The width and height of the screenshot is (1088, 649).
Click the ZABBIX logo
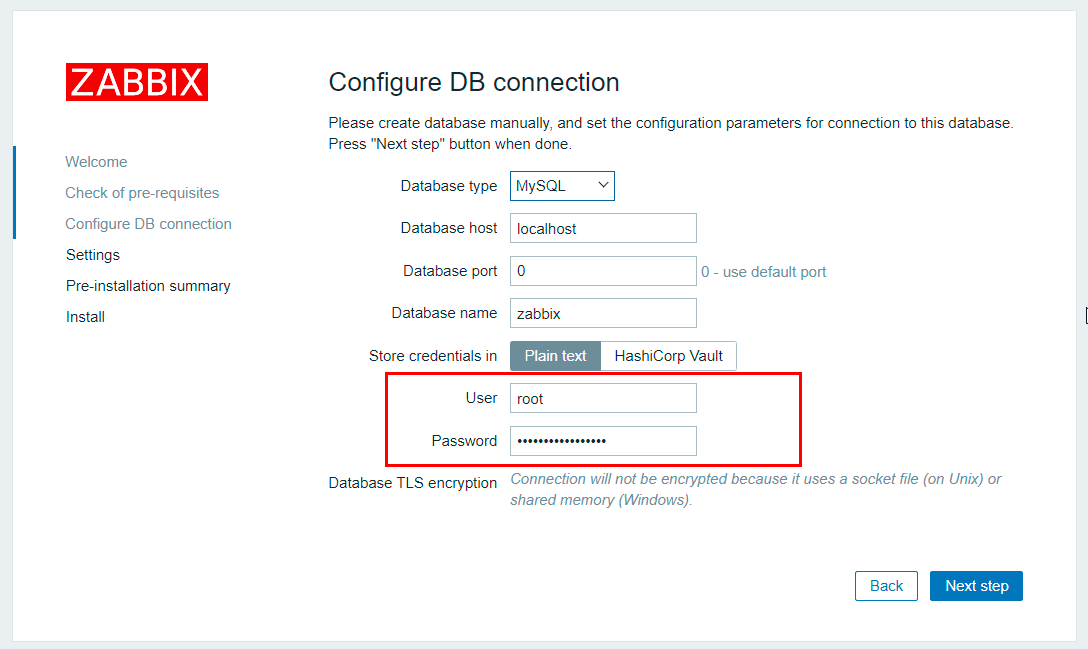coord(137,82)
